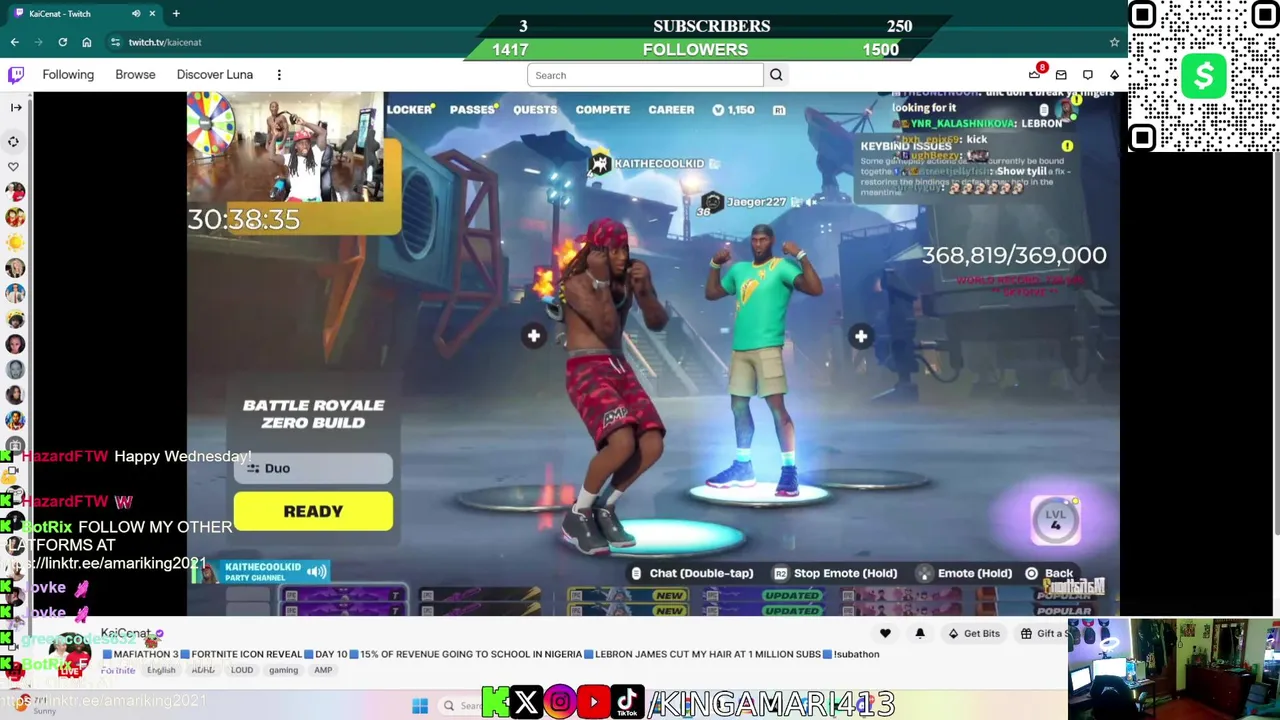
Task: Click the Jaeger227 player name tag
Action: [x=756, y=202]
